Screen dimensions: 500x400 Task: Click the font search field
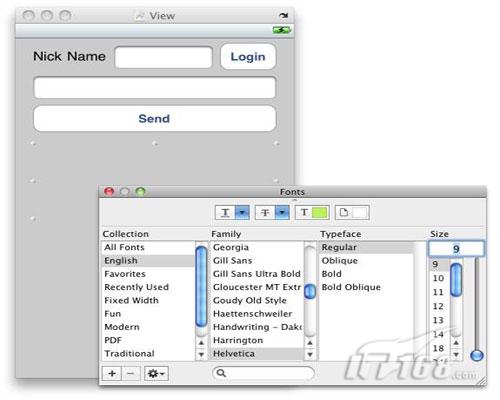(x=263, y=373)
